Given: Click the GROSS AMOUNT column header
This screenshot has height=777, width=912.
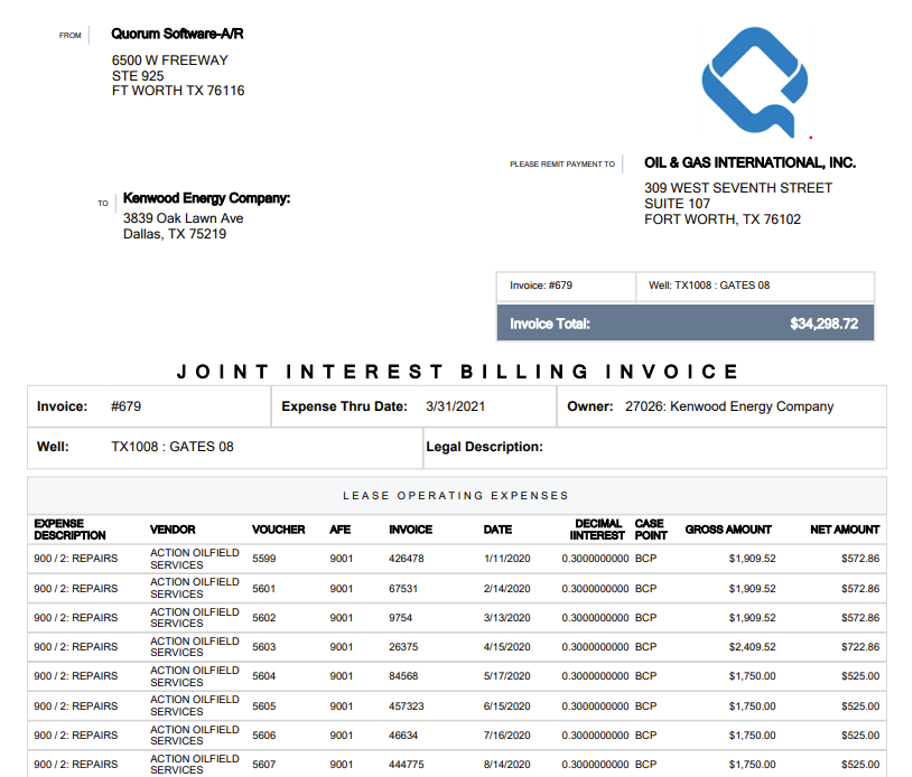Looking at the screenshot, I should (x=728, y=529).
